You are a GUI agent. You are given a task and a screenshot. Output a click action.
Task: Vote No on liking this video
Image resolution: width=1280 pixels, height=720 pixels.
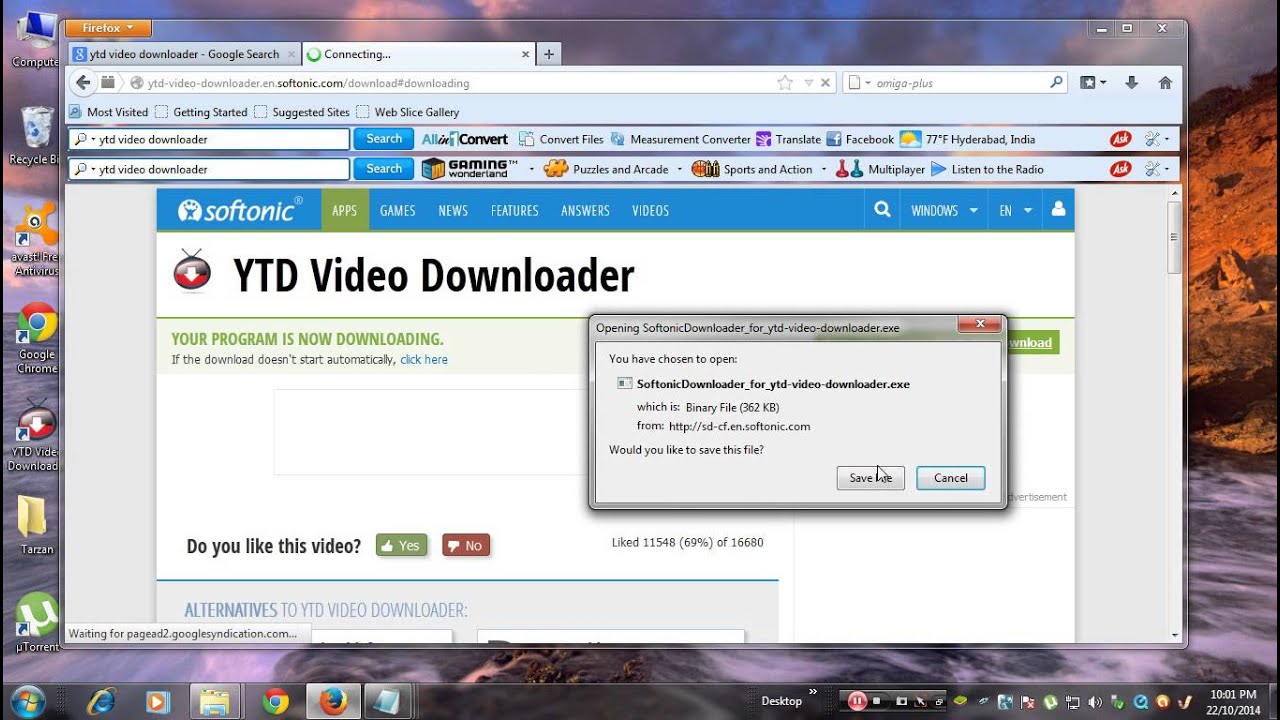pyautogui.click(x=466, y=545)
